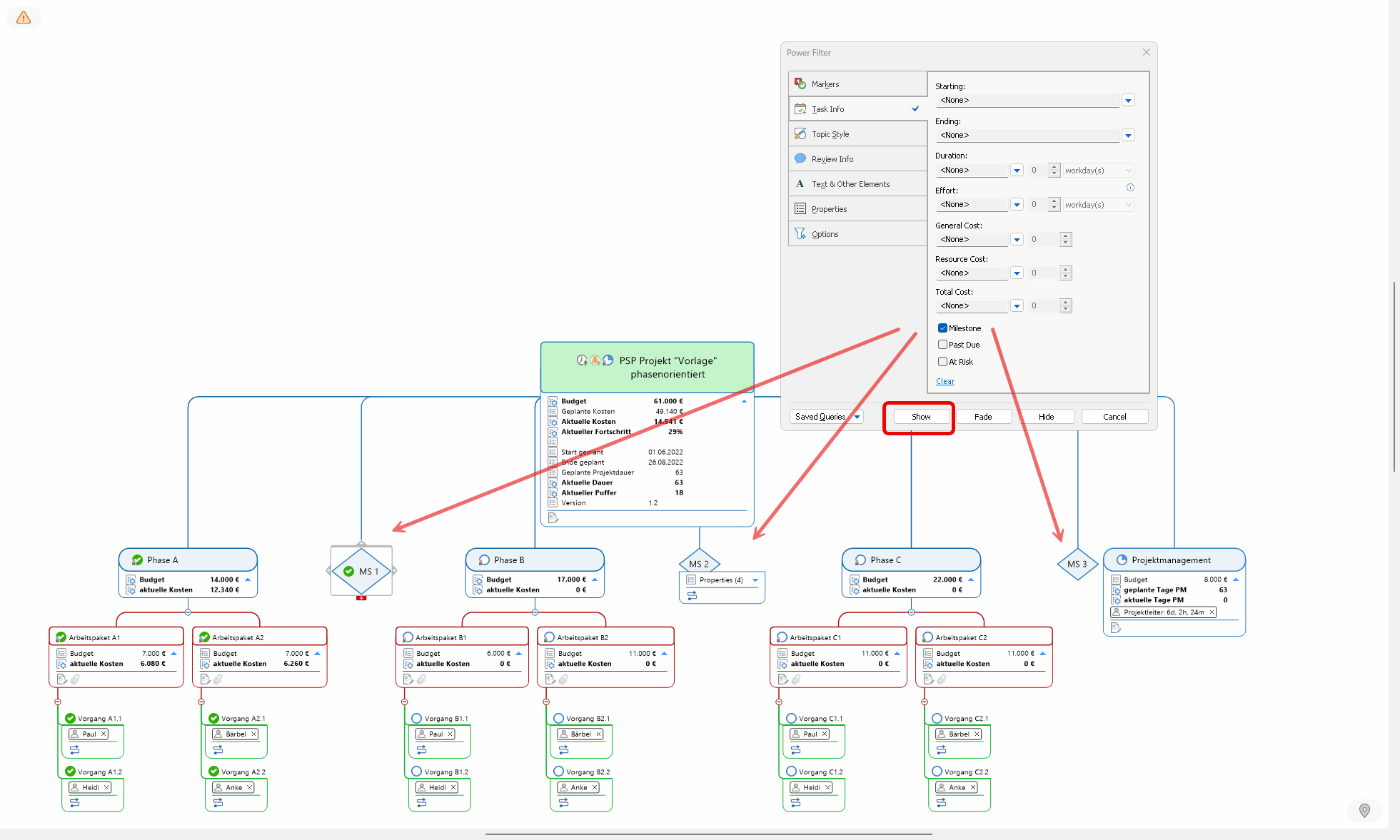Click the MS 1 milestone diamond
Viewport: 1400px width, 840px height.
(361, 571)
